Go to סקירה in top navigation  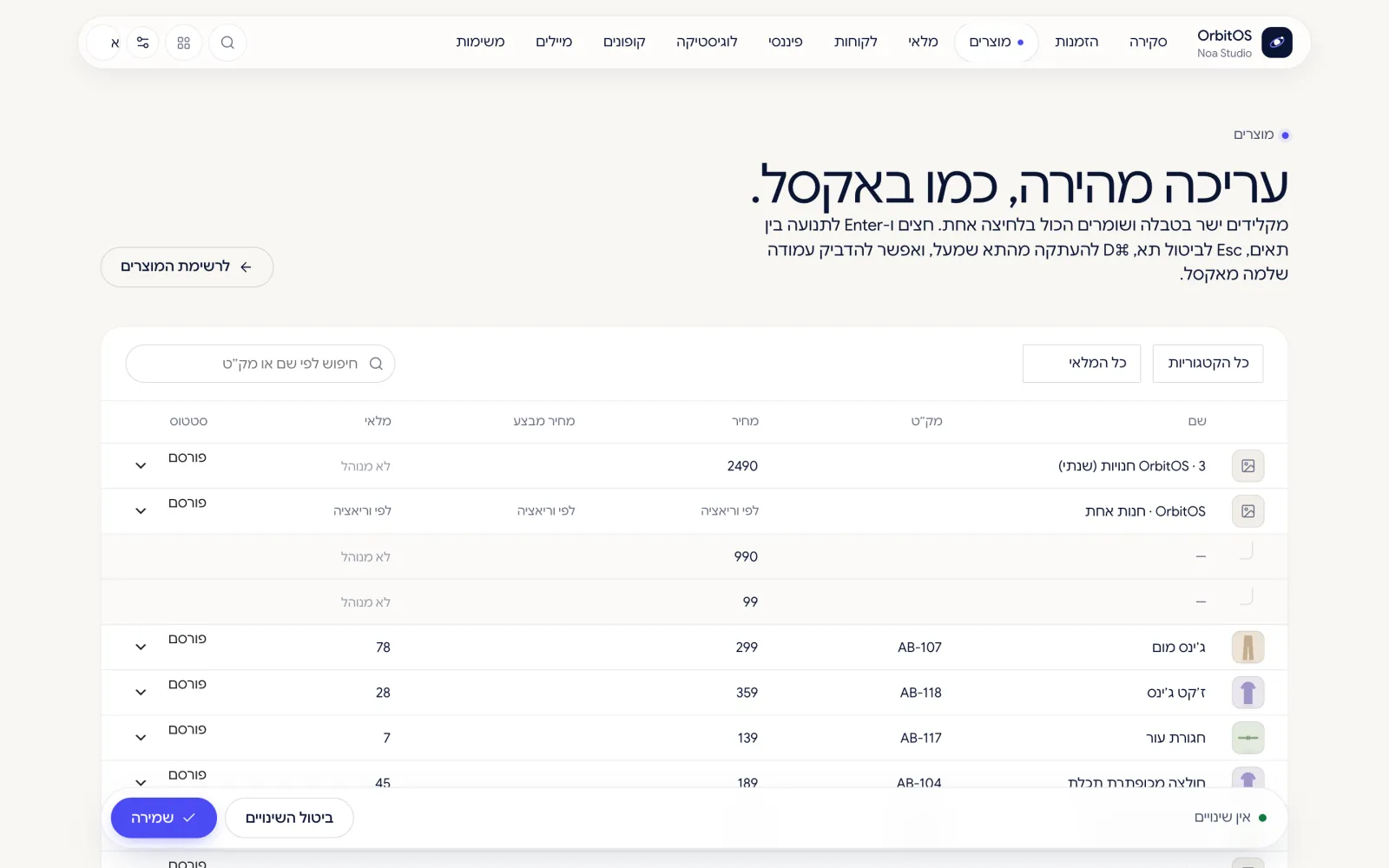tap(1148, 42)
